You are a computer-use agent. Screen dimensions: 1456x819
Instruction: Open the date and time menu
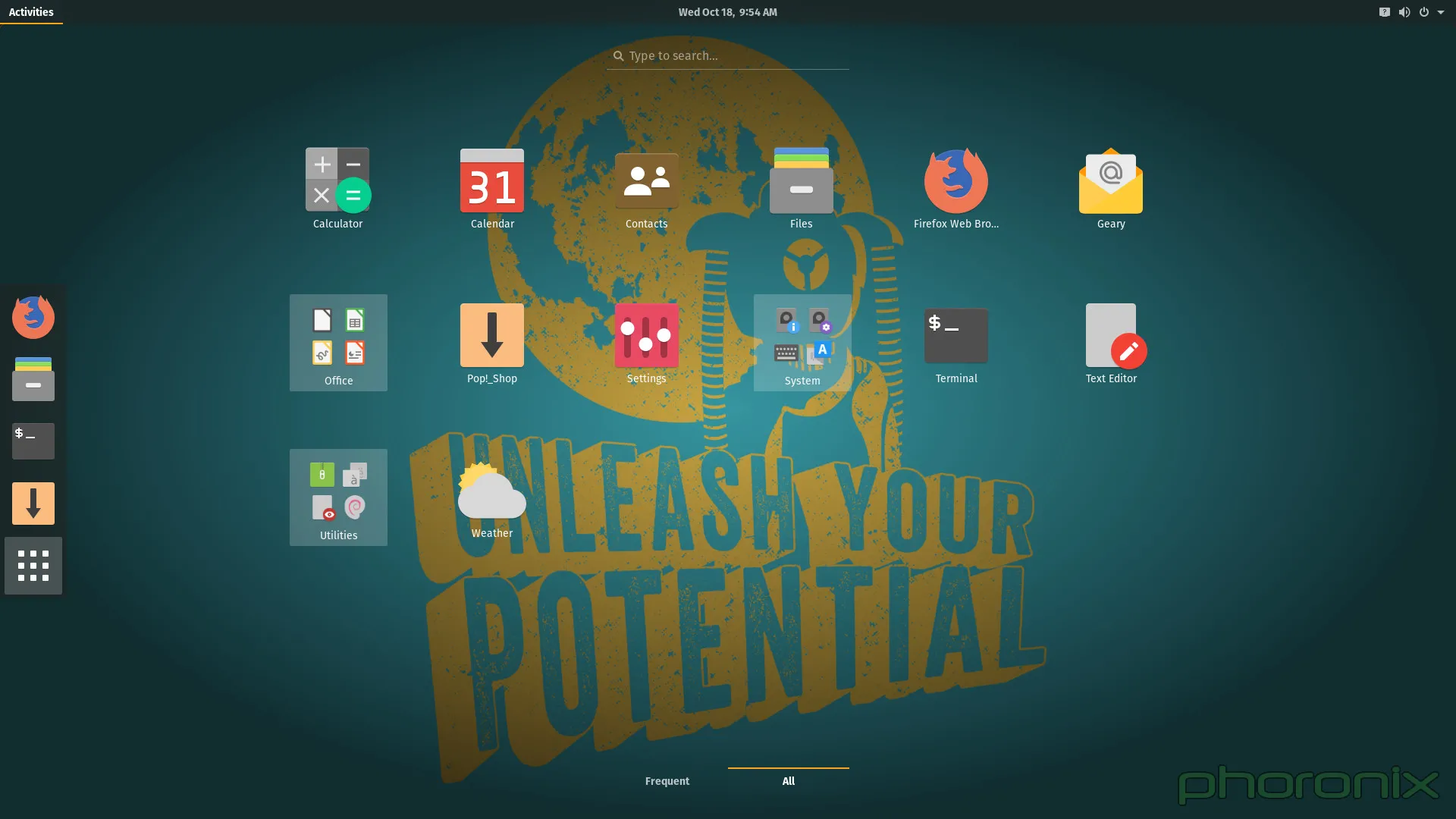(728, 12)
